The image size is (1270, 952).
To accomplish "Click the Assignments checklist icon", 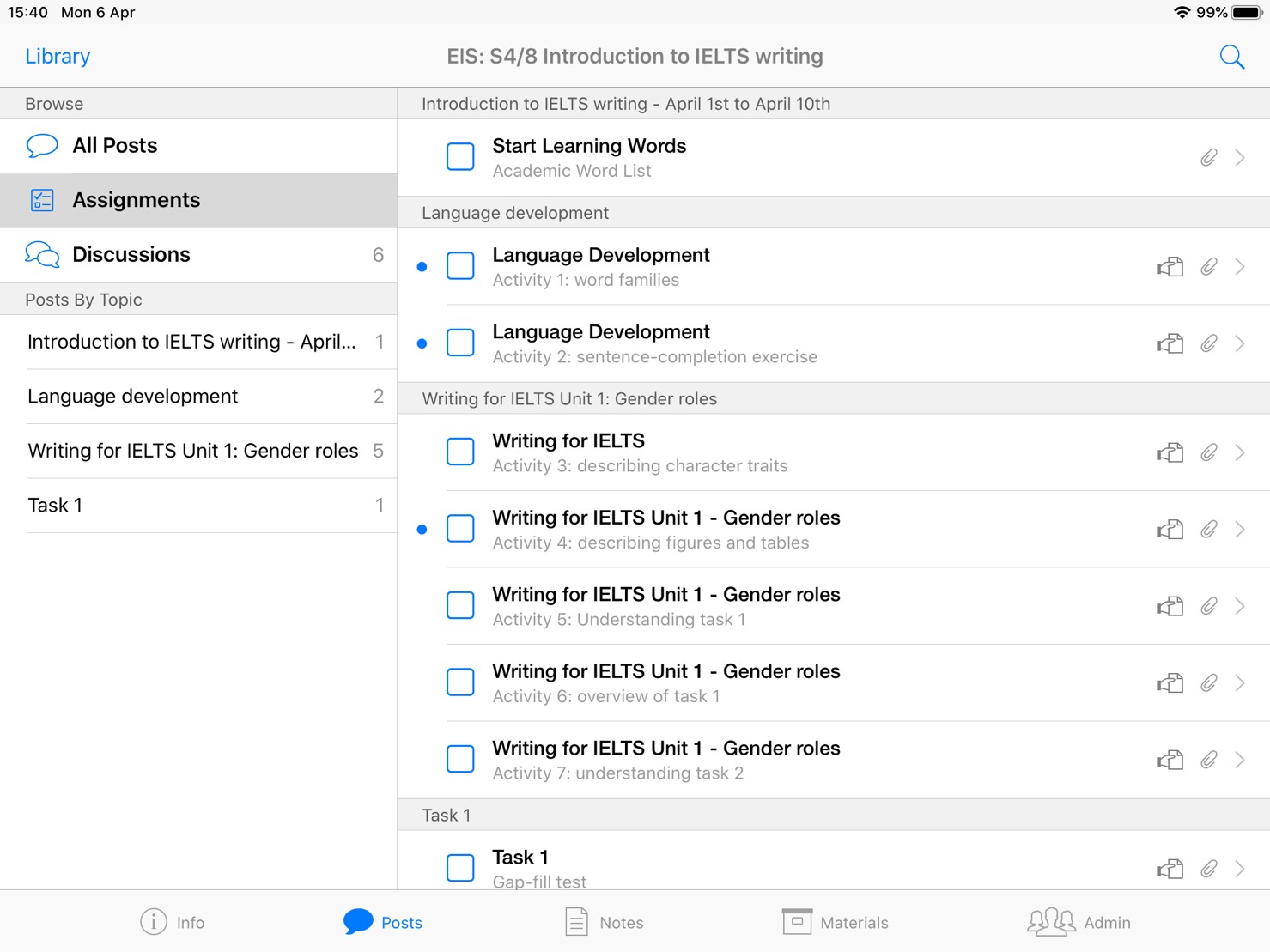I will tap(42, 200).
